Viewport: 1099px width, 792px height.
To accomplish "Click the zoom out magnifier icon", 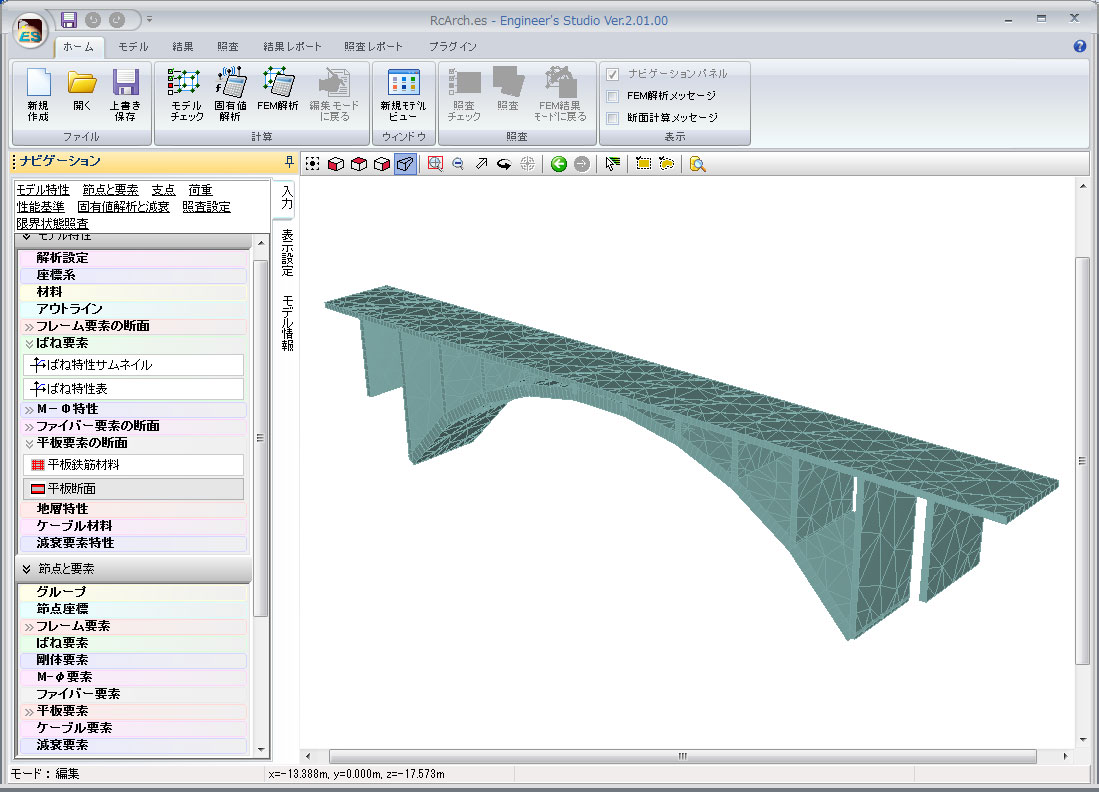I will [x=458, y=164].
